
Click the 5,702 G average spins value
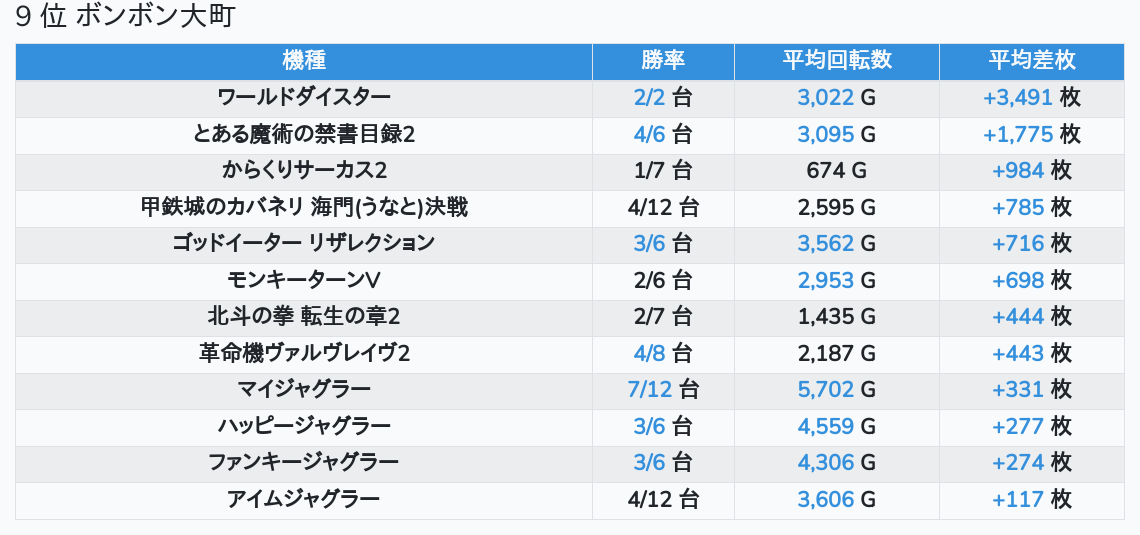(837, 390)
